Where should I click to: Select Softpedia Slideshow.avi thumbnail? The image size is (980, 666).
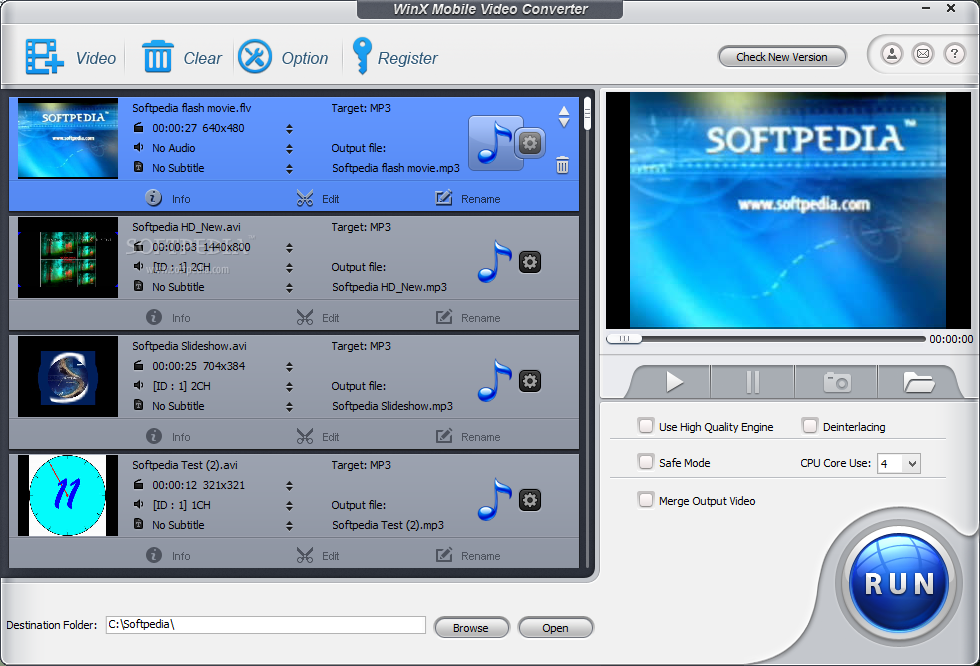pos(68,377)
